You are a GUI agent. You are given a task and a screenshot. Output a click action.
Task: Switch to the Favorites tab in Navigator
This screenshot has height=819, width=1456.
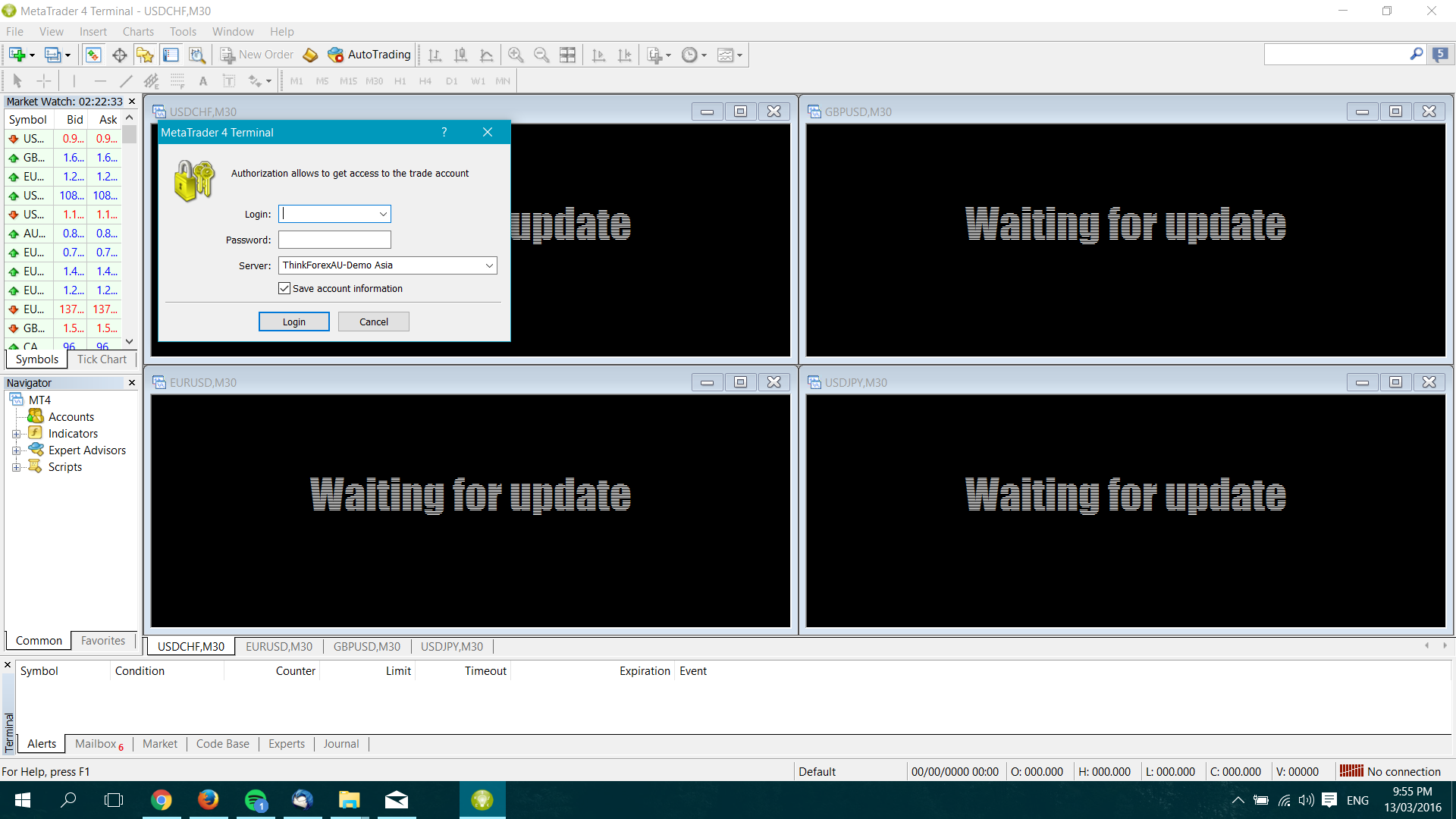[103, 641]
